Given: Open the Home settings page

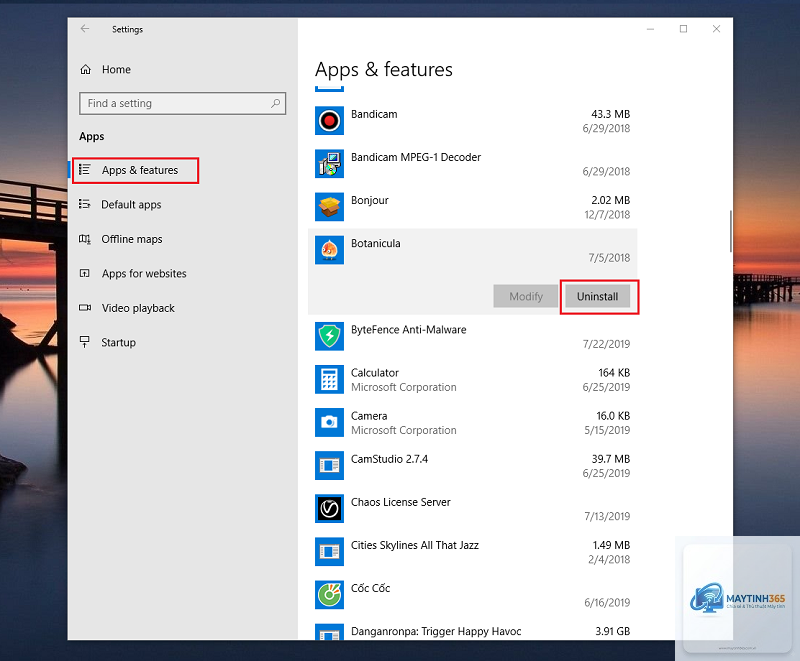Looking at the screenshot, I should tap(116, 69).
